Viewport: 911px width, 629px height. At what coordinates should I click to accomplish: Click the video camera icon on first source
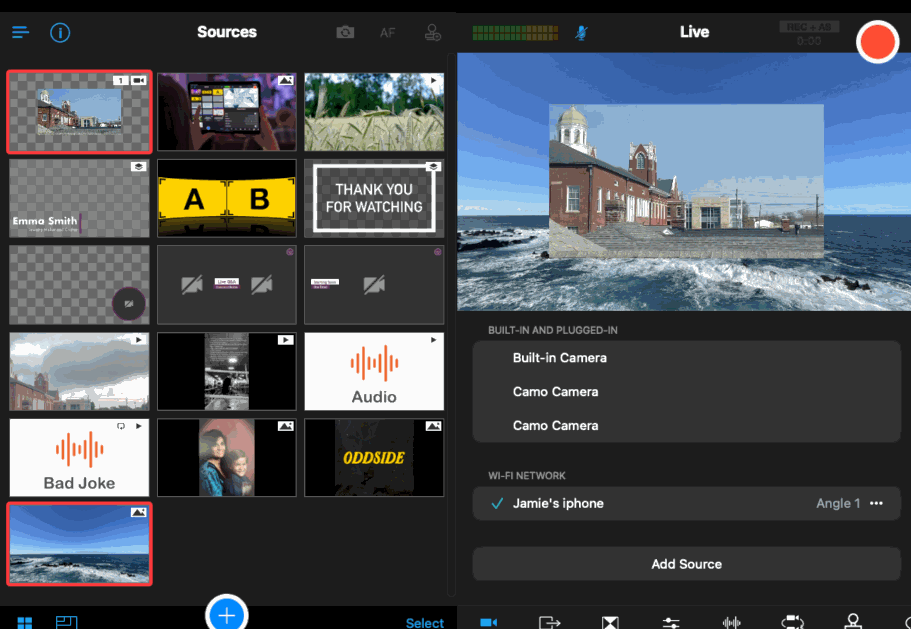[138, 81]
